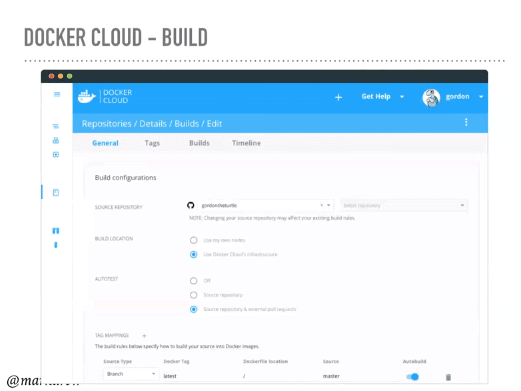
Task: Add a tag mapping with plus icon
Action: coord(144,336)
